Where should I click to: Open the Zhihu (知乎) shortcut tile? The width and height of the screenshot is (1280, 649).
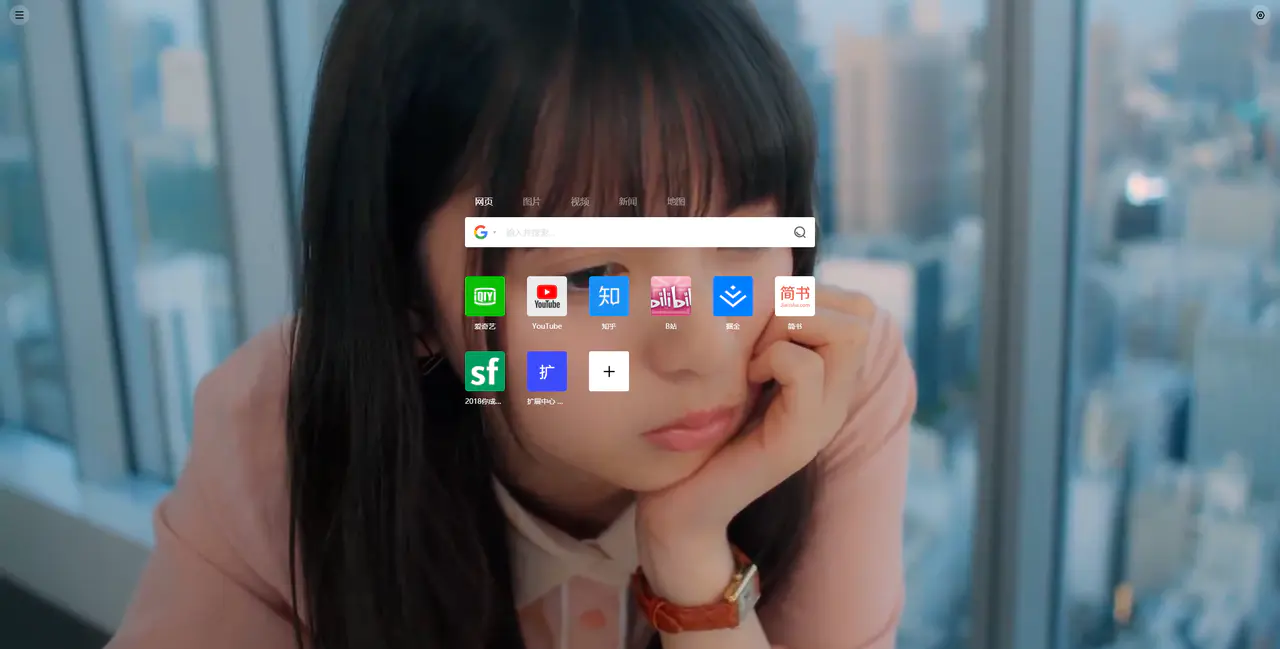pos(609,296)
